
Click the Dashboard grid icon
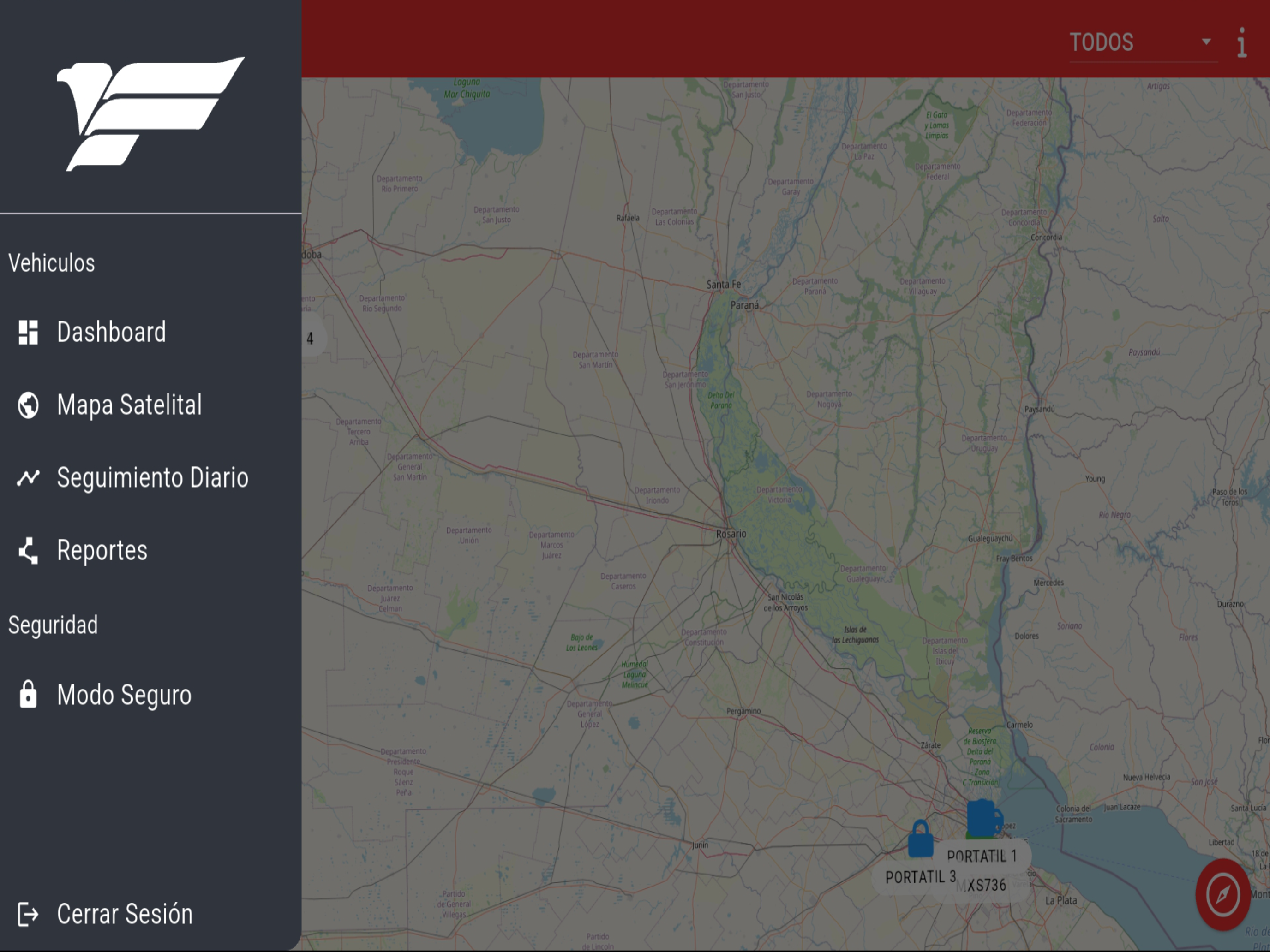coord(28,332)
